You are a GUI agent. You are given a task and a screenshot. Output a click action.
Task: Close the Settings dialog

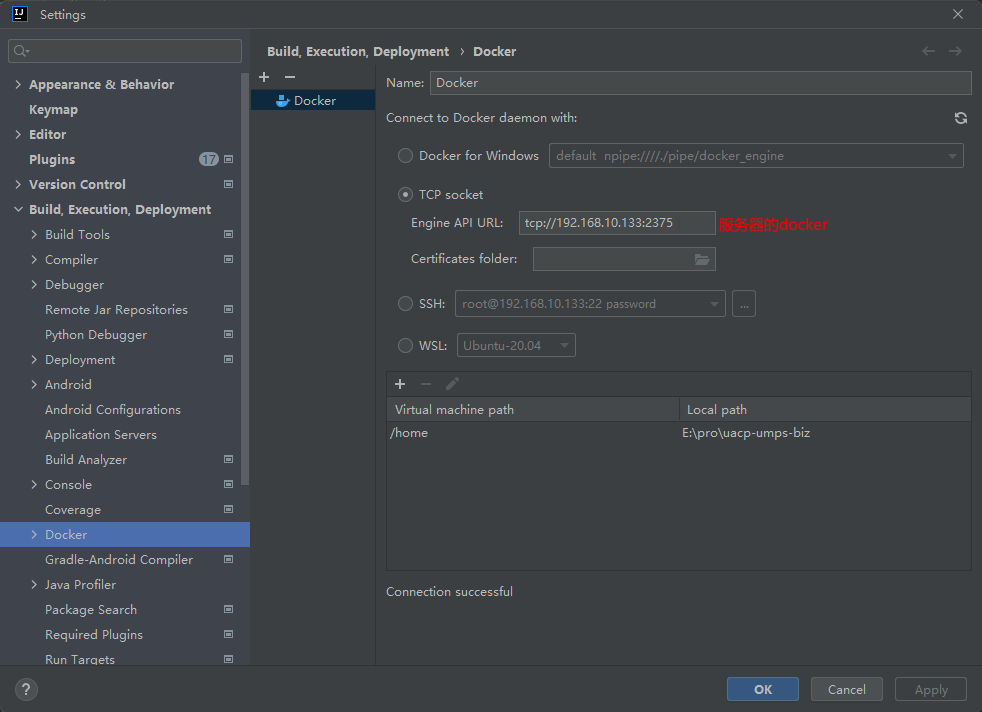(x=958, y=14)
